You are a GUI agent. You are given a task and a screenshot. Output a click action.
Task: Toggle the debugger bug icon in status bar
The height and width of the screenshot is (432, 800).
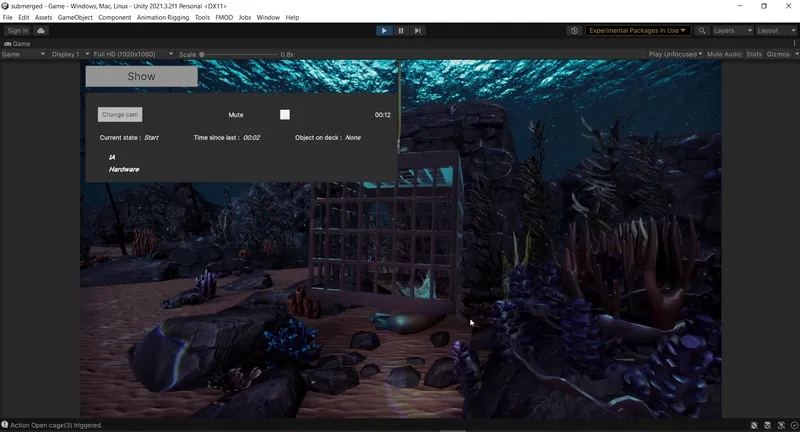[x=754, y=425]
